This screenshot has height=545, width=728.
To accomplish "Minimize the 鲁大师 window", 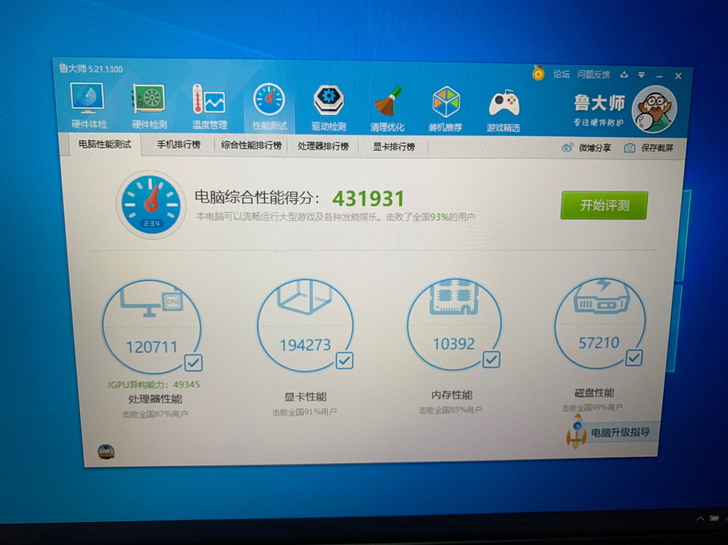I will click(x=659, y=76).
